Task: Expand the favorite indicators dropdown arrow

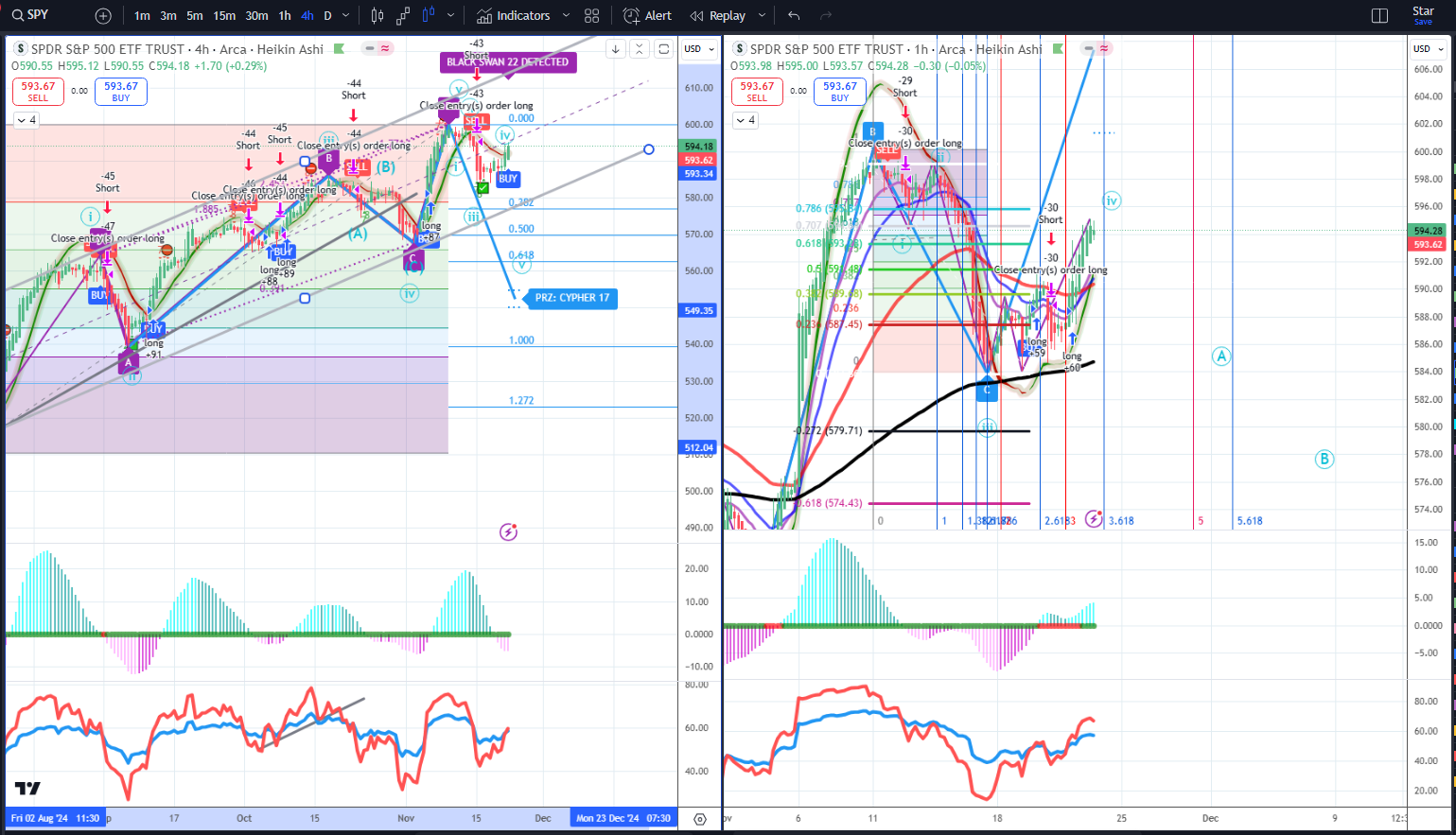Action: click(x=566, y=16)
